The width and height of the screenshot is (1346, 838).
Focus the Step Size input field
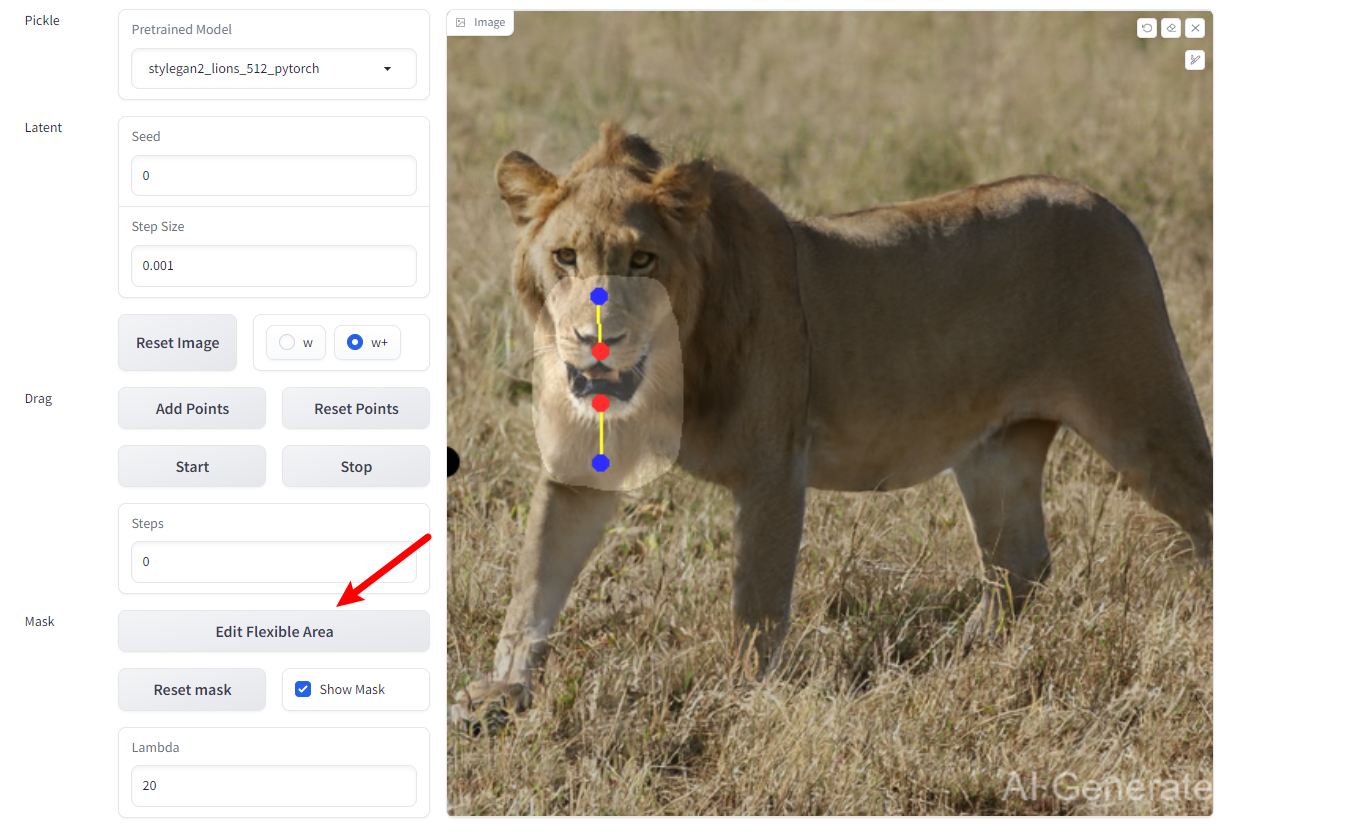click(x=274, y=265)
